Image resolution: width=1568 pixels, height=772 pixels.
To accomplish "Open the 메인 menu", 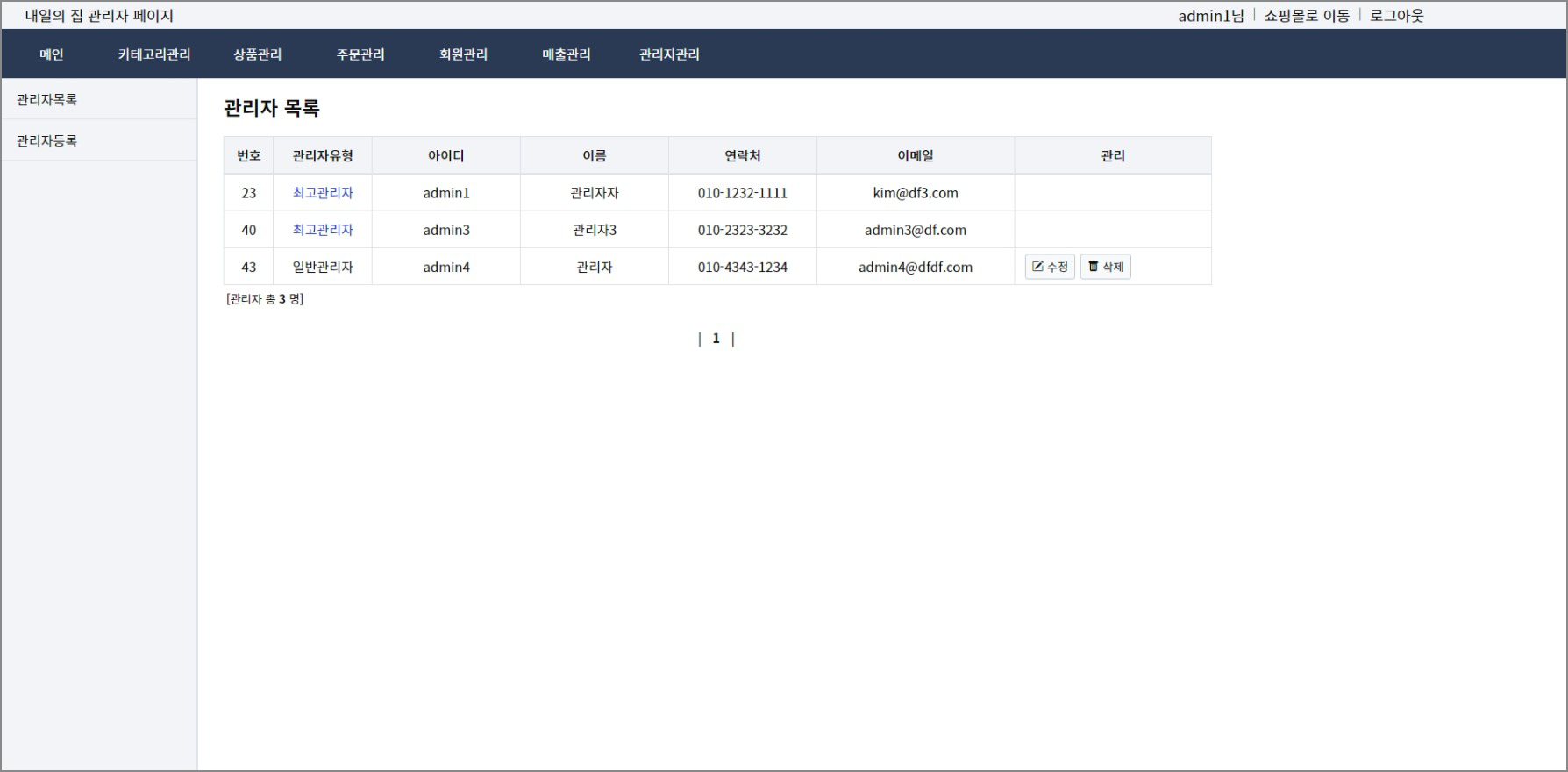I will pos(52,54).
